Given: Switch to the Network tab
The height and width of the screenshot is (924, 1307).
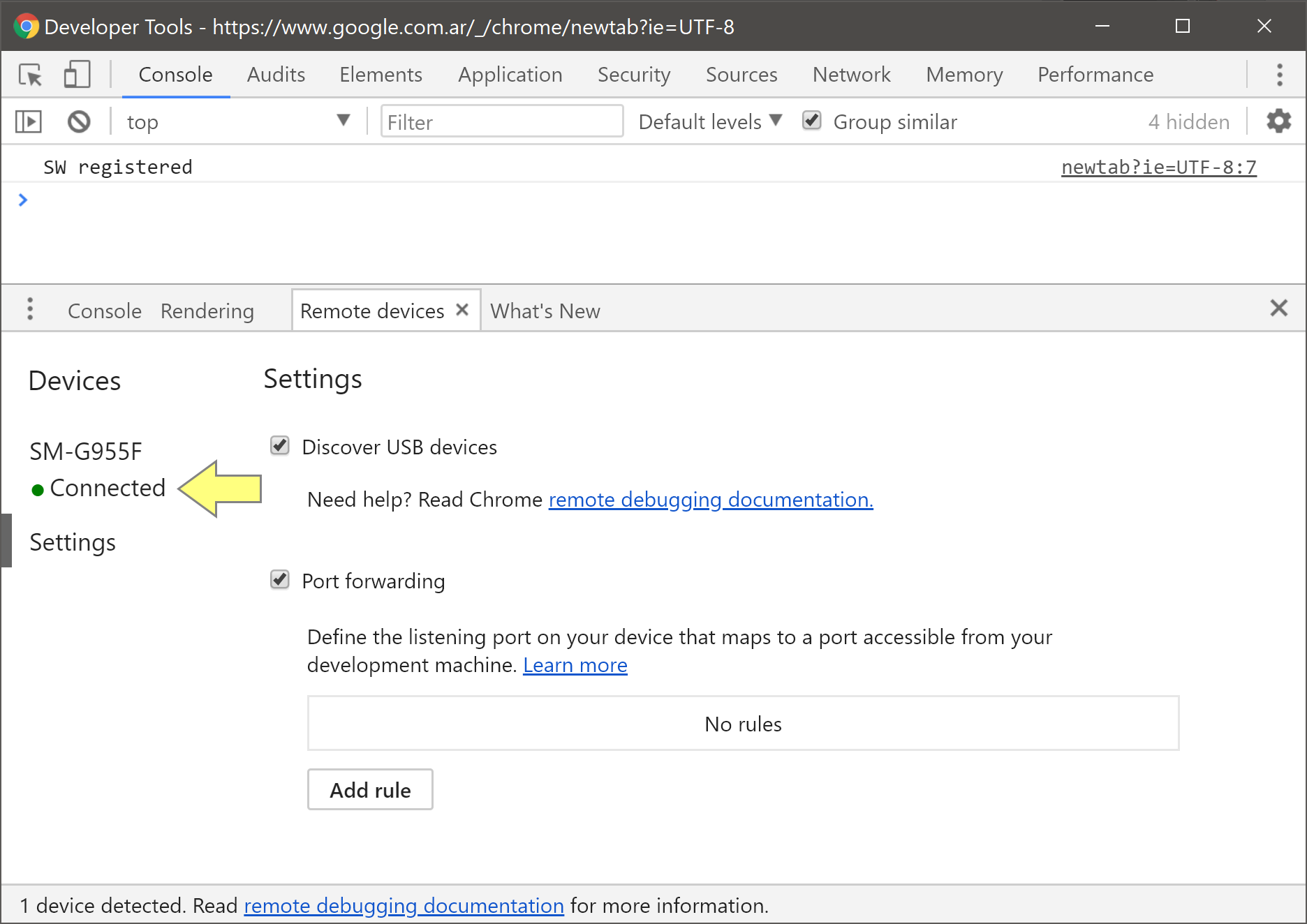Looking at the screenshot, I should coord(851,75).
